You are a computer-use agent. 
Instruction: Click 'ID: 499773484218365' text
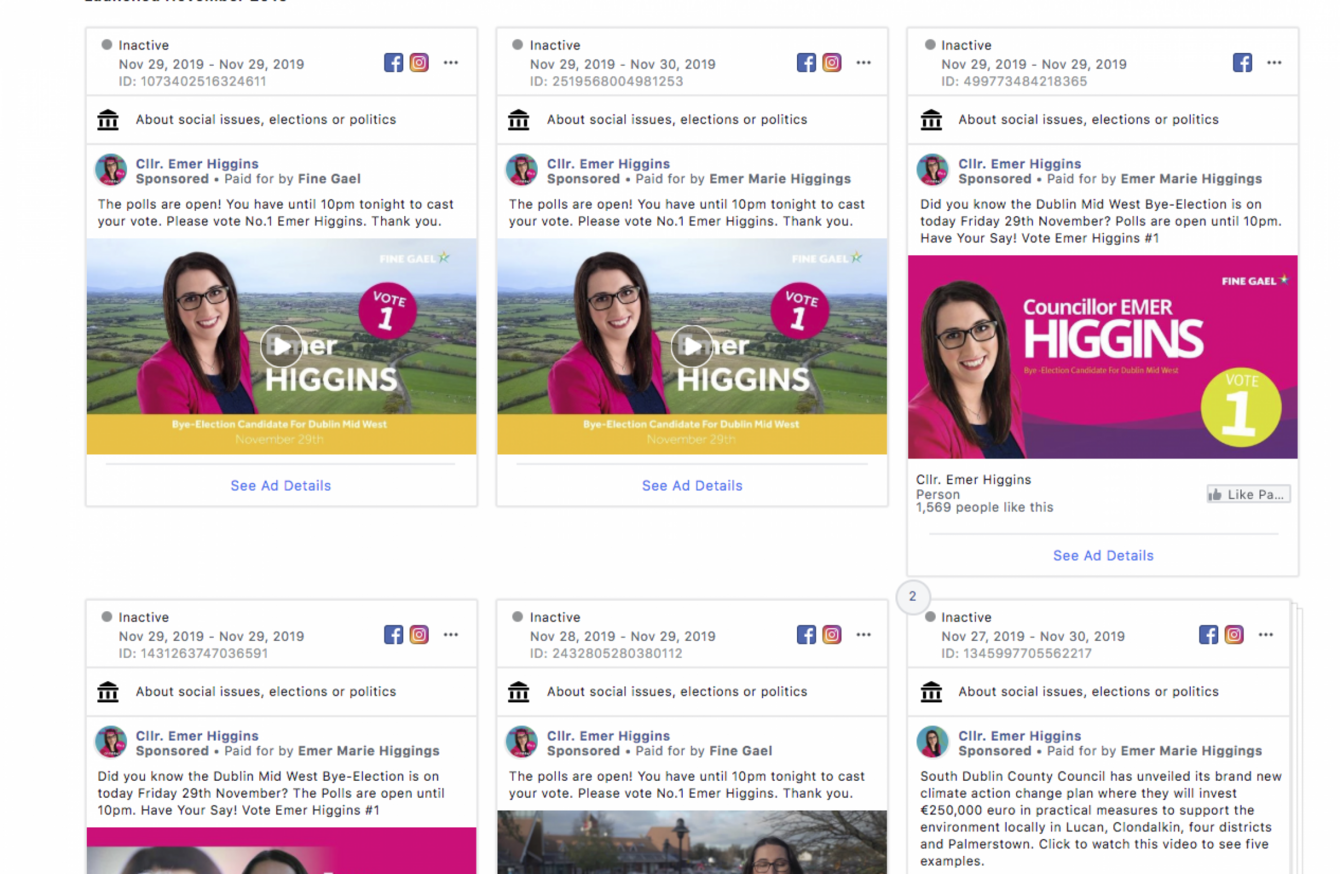[1014, 81]
